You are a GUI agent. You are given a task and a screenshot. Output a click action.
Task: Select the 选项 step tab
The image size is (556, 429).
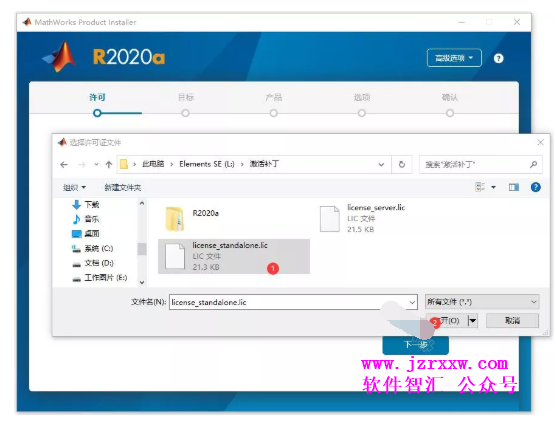pyautogui.click(x=362, y=97)
